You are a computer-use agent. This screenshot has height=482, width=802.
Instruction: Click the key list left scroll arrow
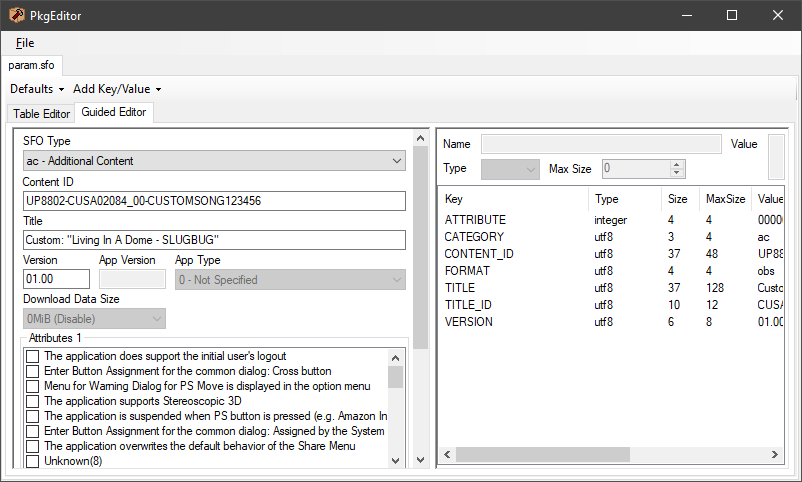coord(447,454)
